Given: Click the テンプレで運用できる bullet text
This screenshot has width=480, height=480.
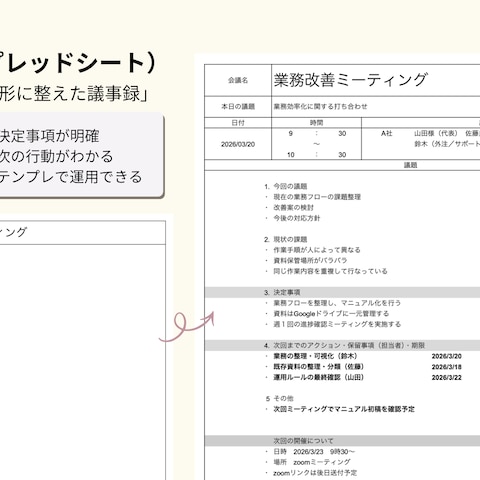Looking at the screenshot, I should 71,177.
